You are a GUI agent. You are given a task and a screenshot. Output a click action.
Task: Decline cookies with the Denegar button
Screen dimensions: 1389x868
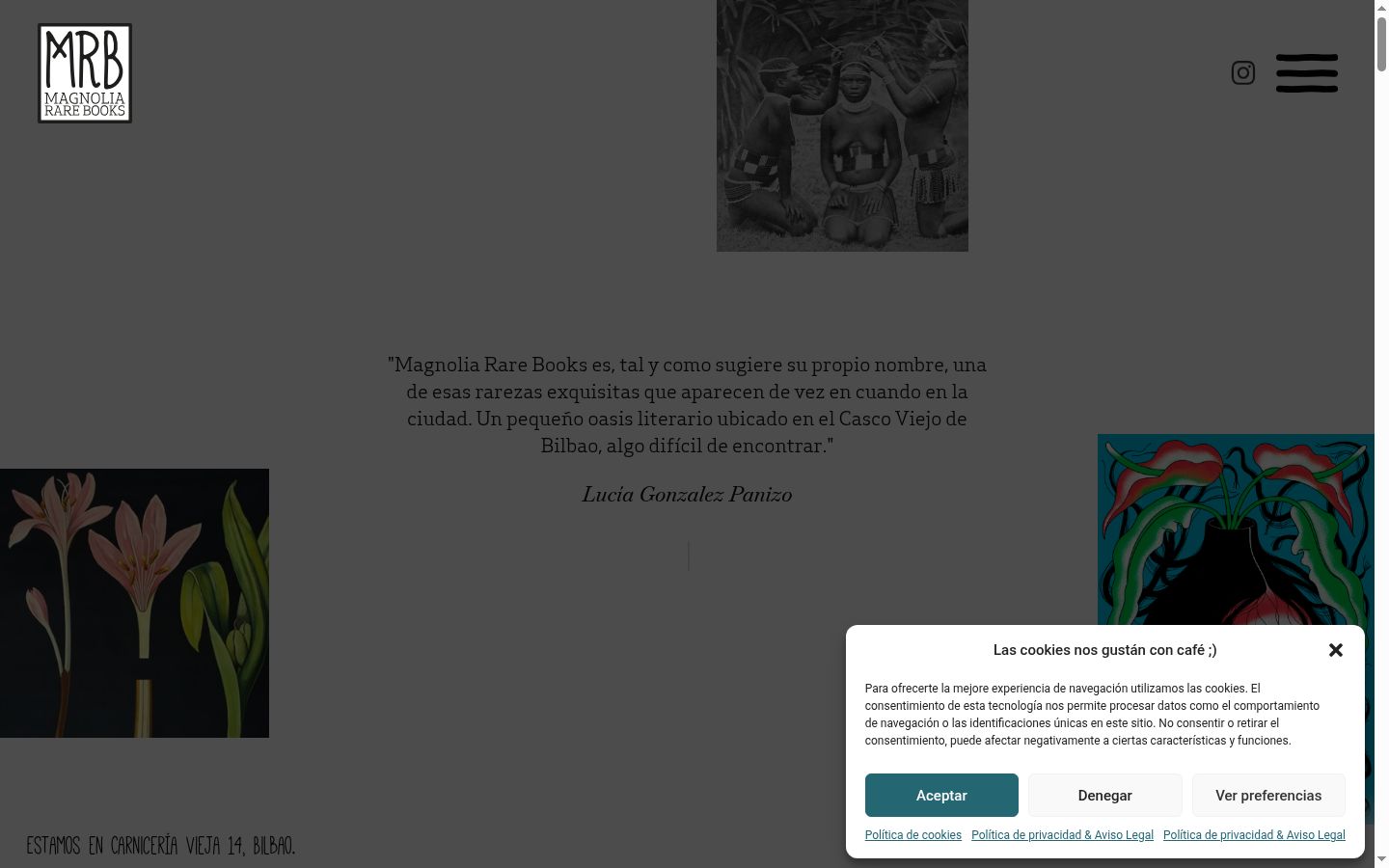[x=1104, y=796]
